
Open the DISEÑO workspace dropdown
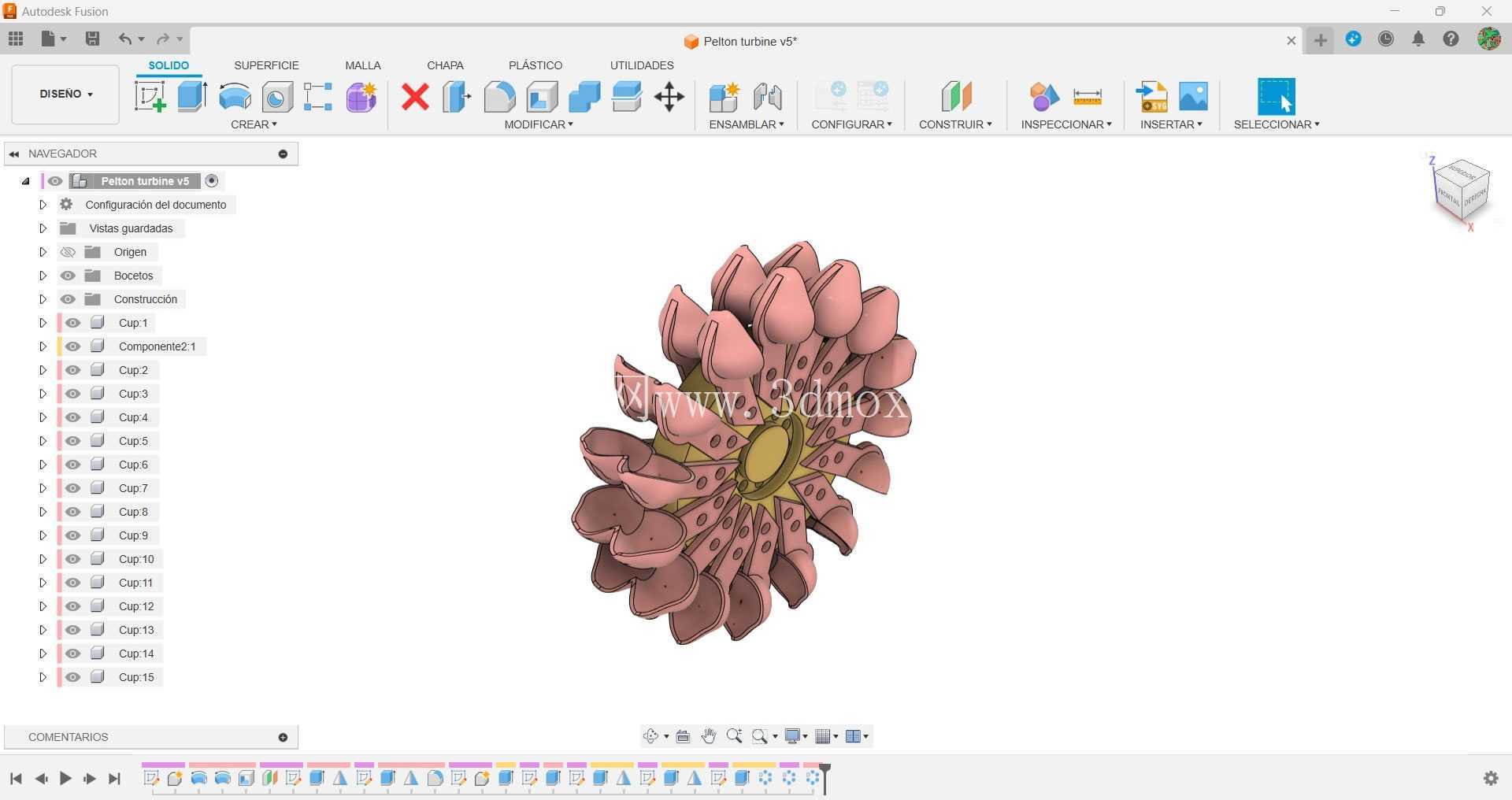point(65,94)
